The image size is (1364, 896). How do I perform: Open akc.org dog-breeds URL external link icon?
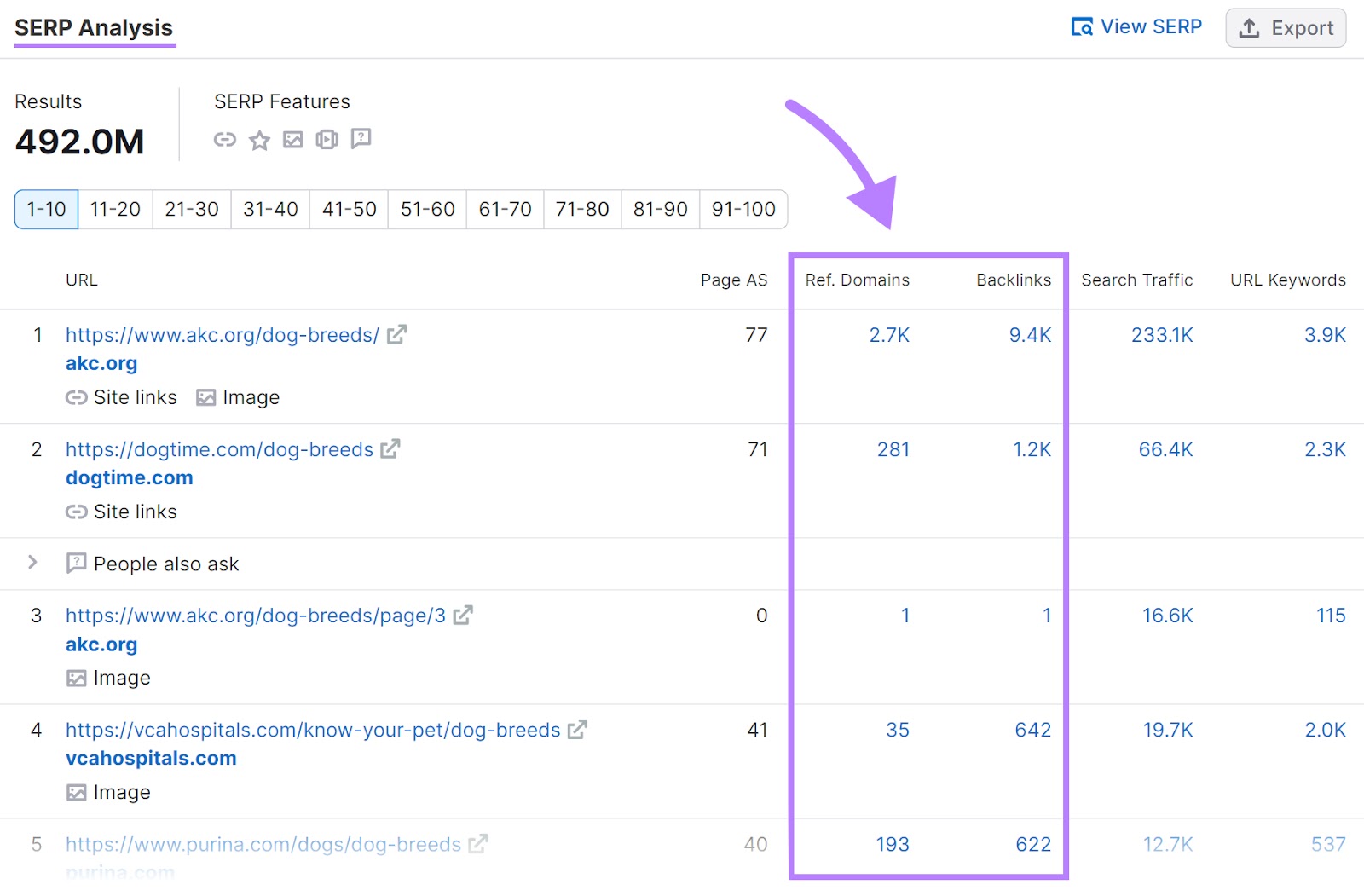[x=396, y=335]
